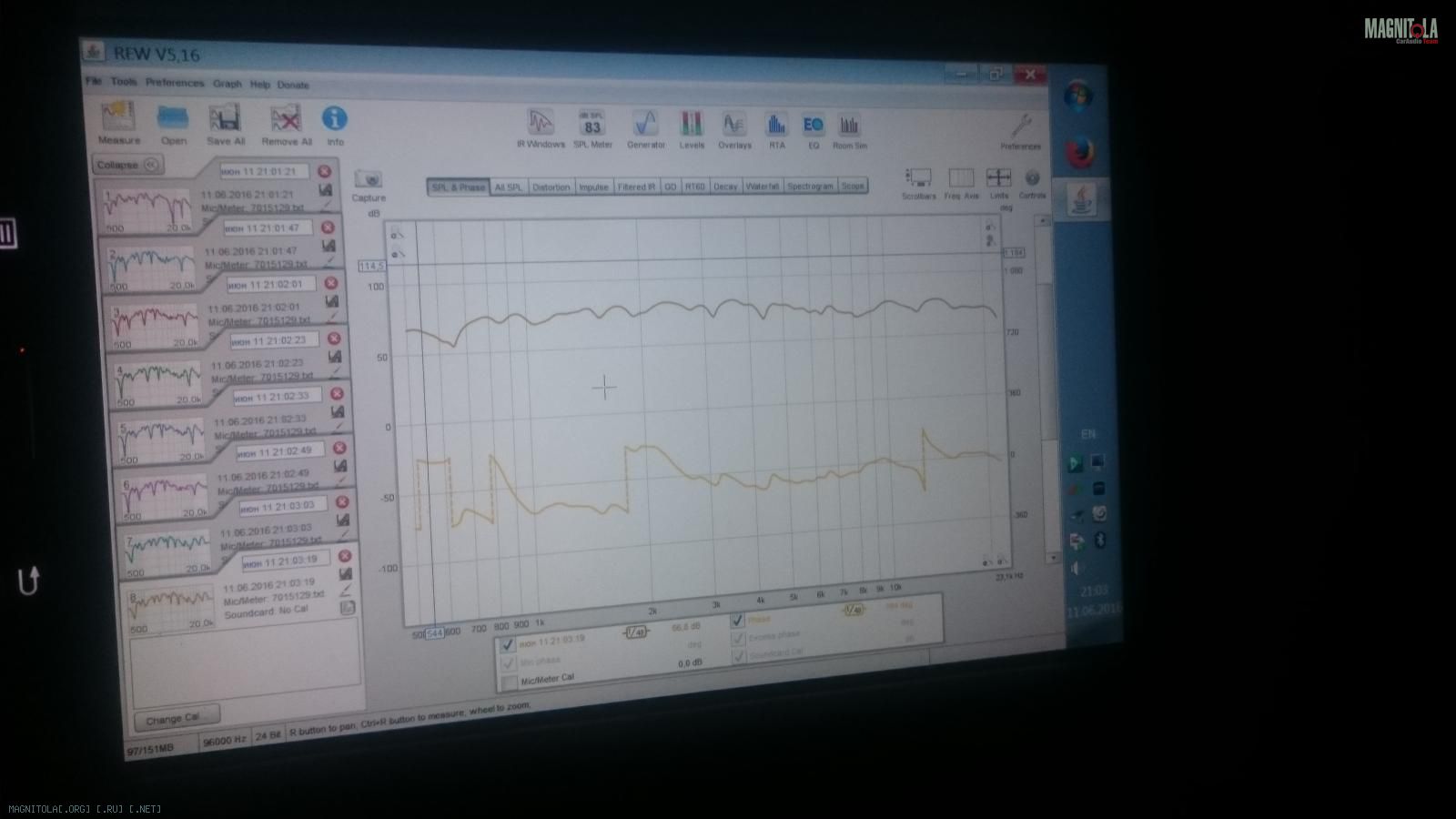
Task: Remove measurement 21:03:19
Action: (345, 556)
